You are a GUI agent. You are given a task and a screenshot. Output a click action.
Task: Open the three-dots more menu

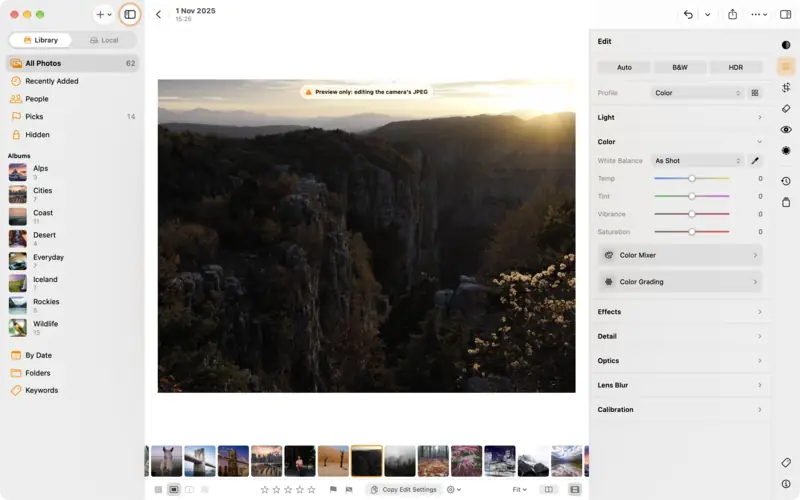coord(759,14)
